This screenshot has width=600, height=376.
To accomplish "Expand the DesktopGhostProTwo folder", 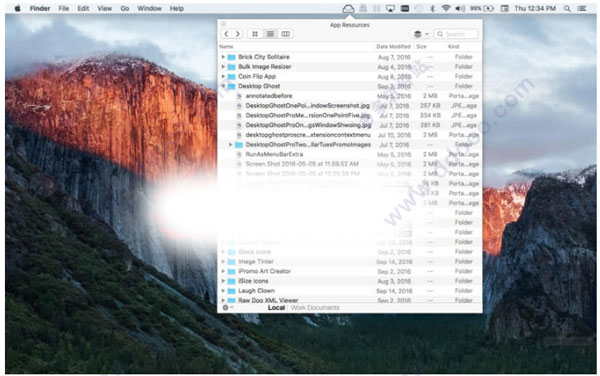I will pos(230,145).
